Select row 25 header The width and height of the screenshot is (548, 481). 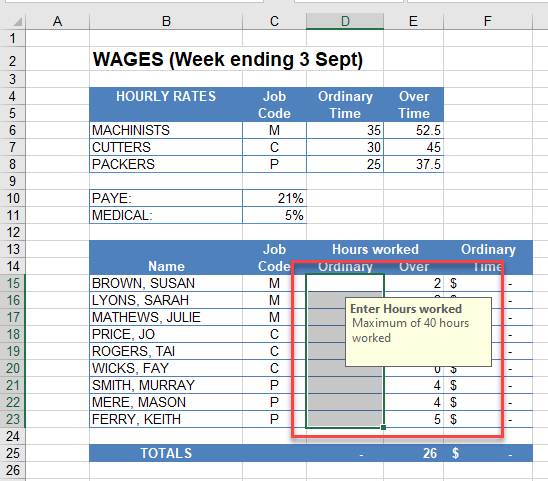13,453
